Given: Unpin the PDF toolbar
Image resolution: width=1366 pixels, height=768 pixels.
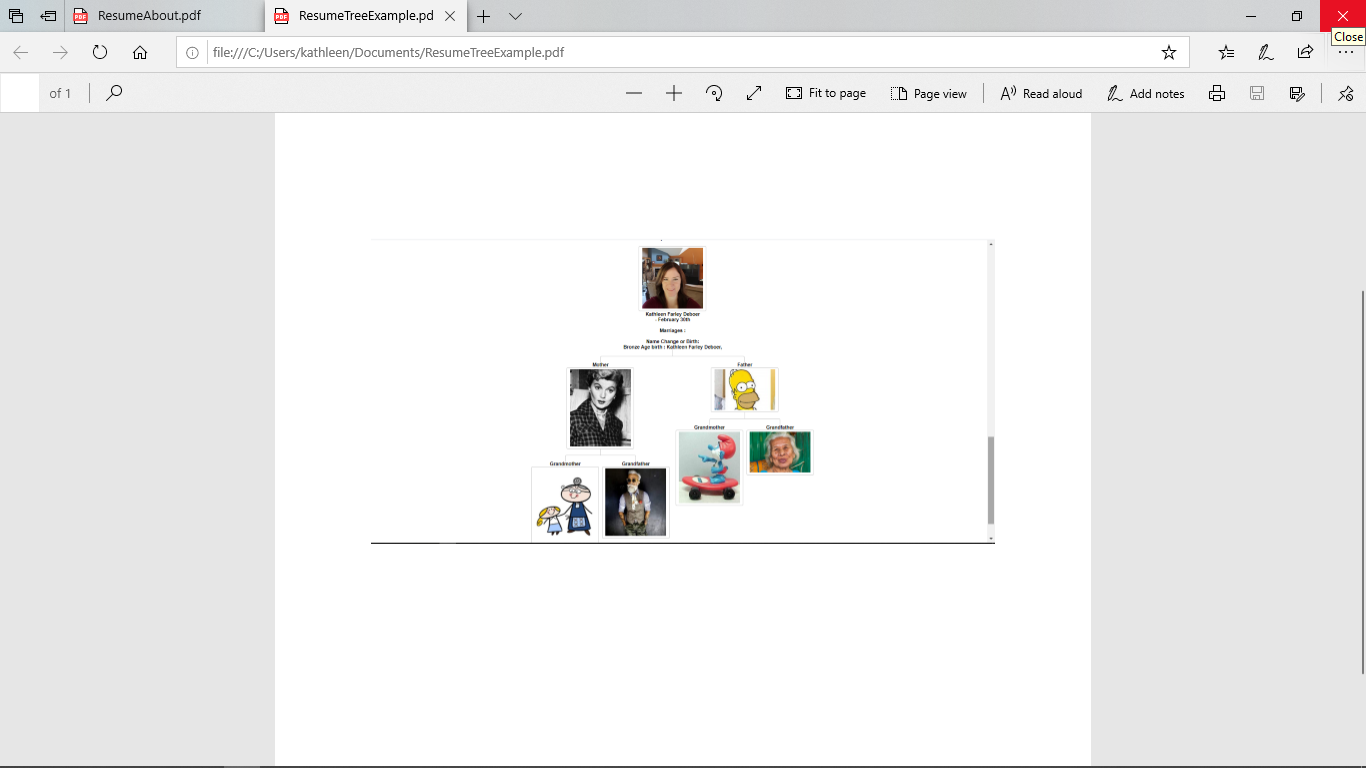Looking at the screenshot, I should pyautogui.click(x=1345, y=93).
